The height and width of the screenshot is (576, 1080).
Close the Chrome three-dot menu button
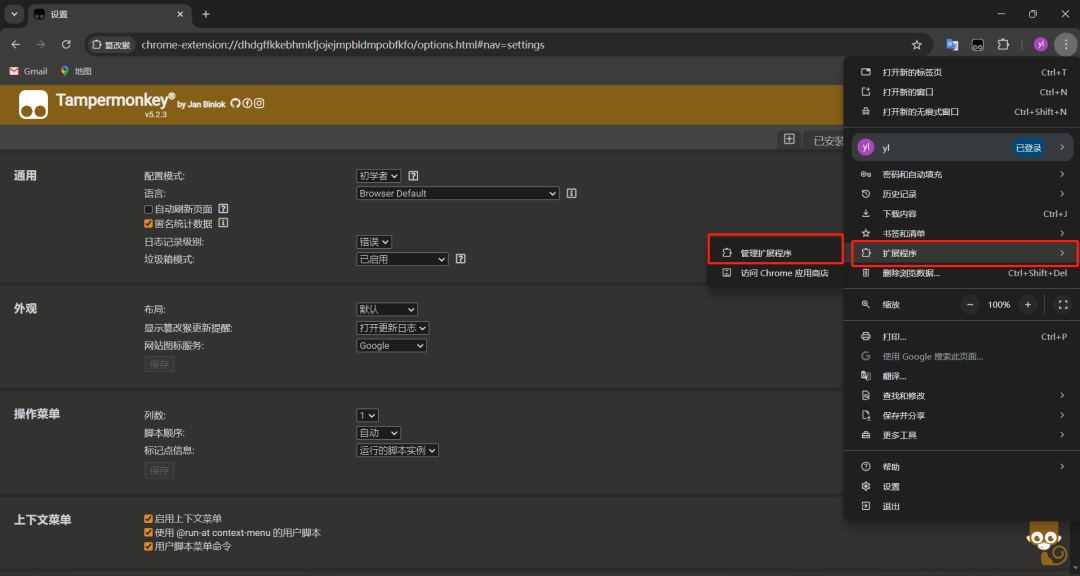(x=1066, y=45)
